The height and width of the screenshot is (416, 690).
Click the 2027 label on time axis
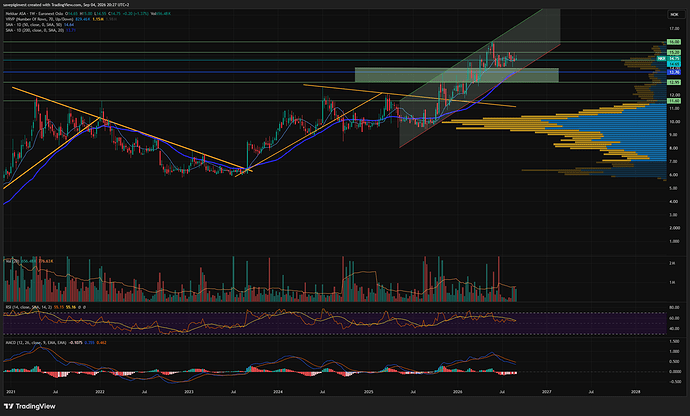[547, 391]
